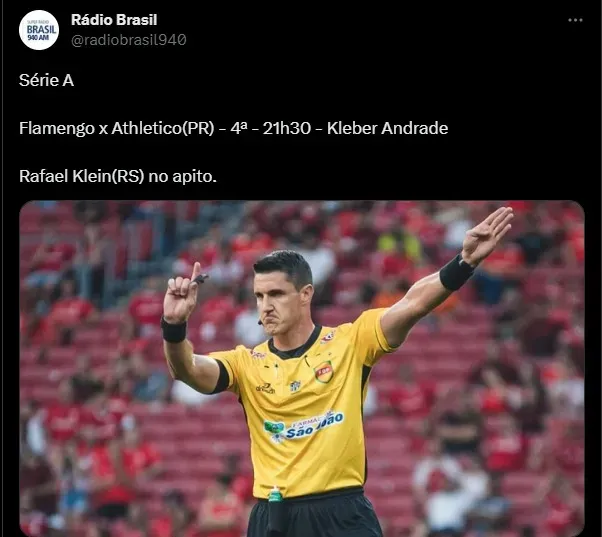Click the "21h30" kickoff time text
Viewport: 602px width, 537px height.
point(287,128)
